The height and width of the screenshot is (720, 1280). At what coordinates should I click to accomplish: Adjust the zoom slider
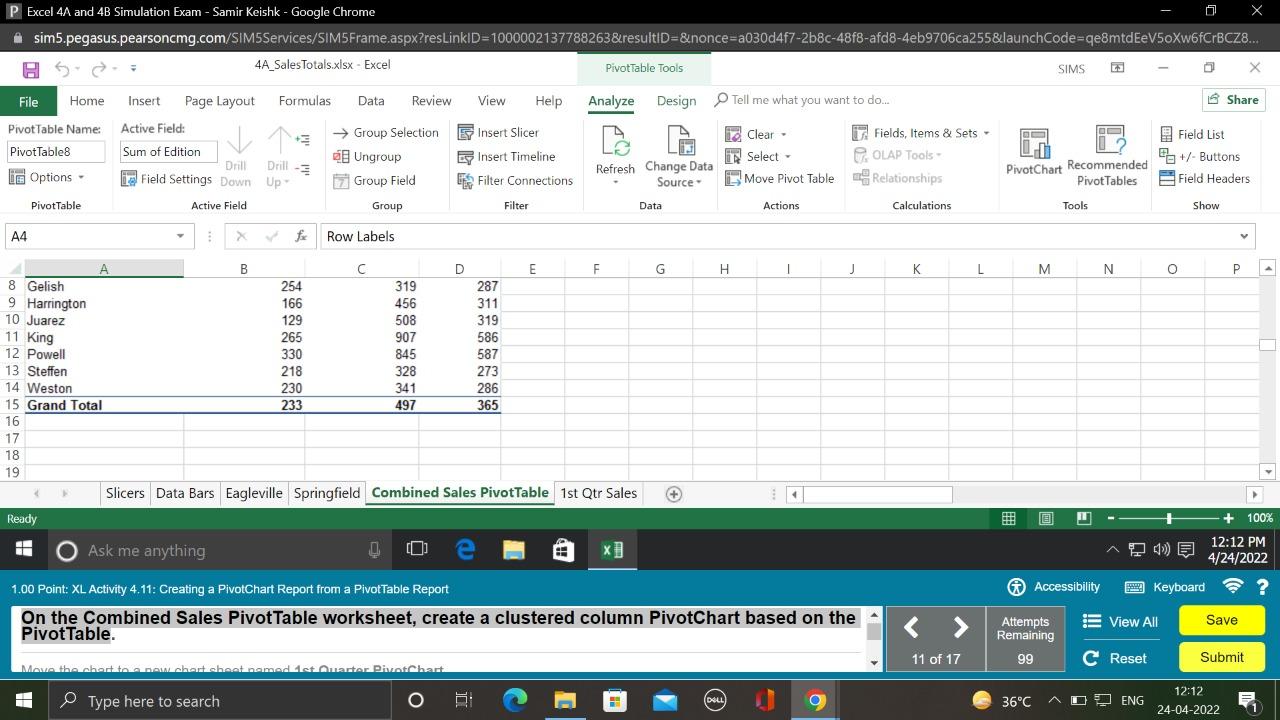[1168, 518]
